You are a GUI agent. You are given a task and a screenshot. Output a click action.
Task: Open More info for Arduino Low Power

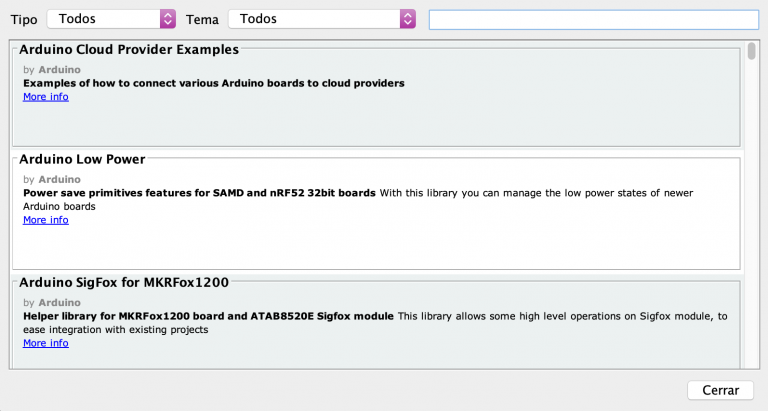point(45,220)
